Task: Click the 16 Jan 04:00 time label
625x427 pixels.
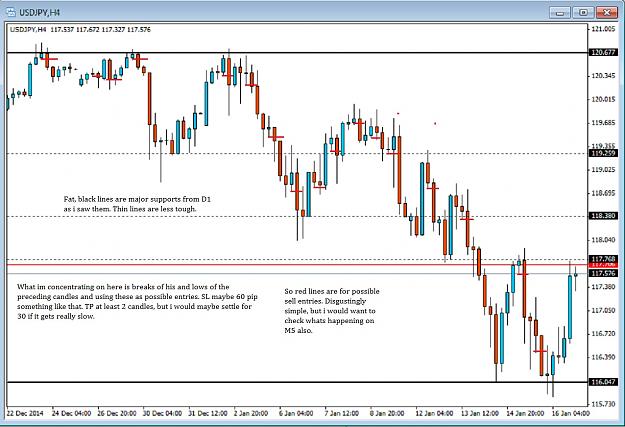Action: click(571, 413)
